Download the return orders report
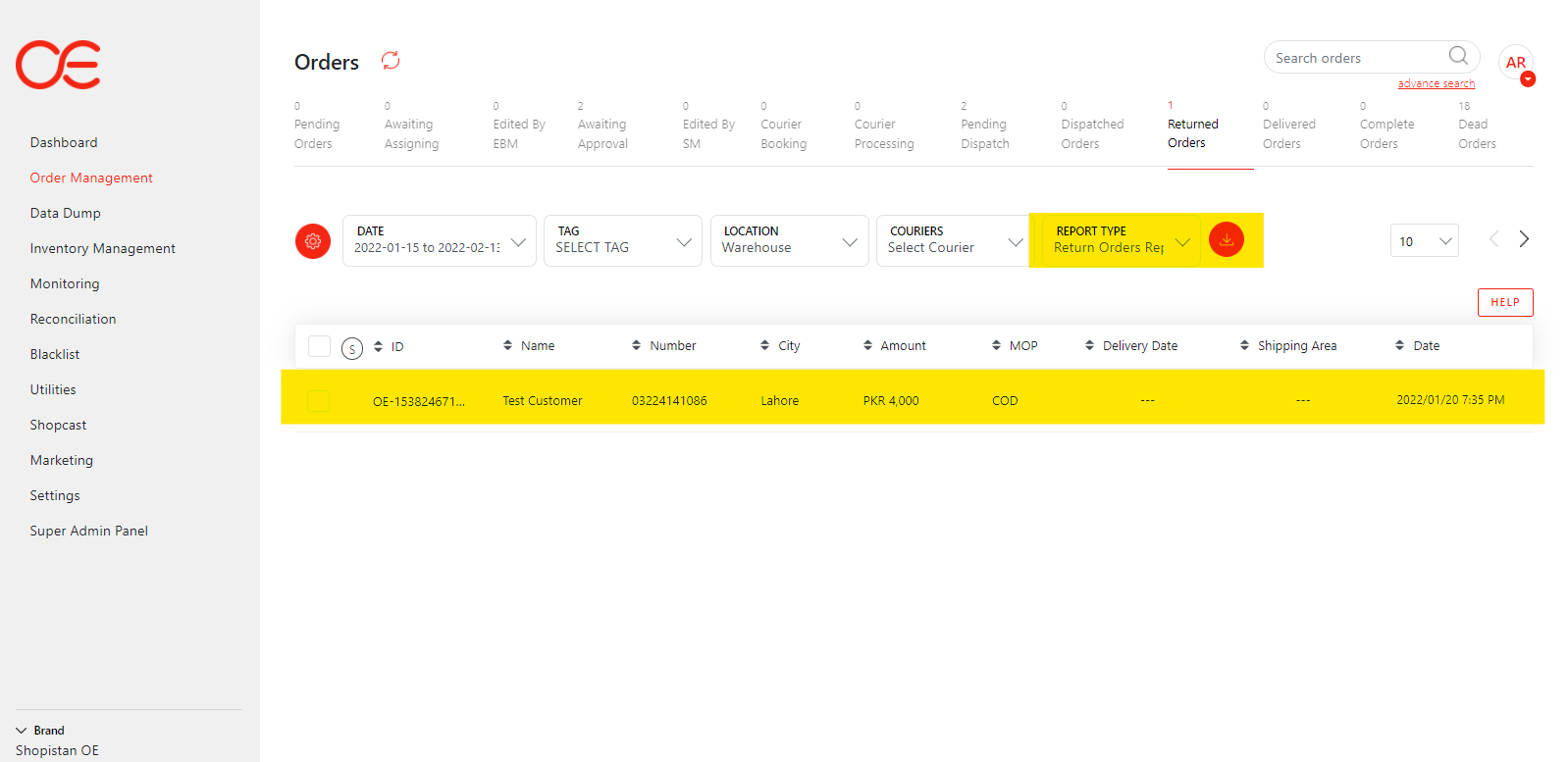Screen dimensions: 1568x762 pyautogui.click(x=1226, y=239)
